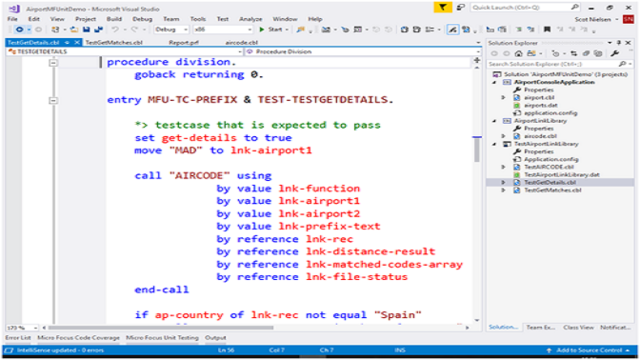The image size is (640, 360).
Task: Toggle Auto Hide pin on Solution Explorer
Action: pos(619,42)
